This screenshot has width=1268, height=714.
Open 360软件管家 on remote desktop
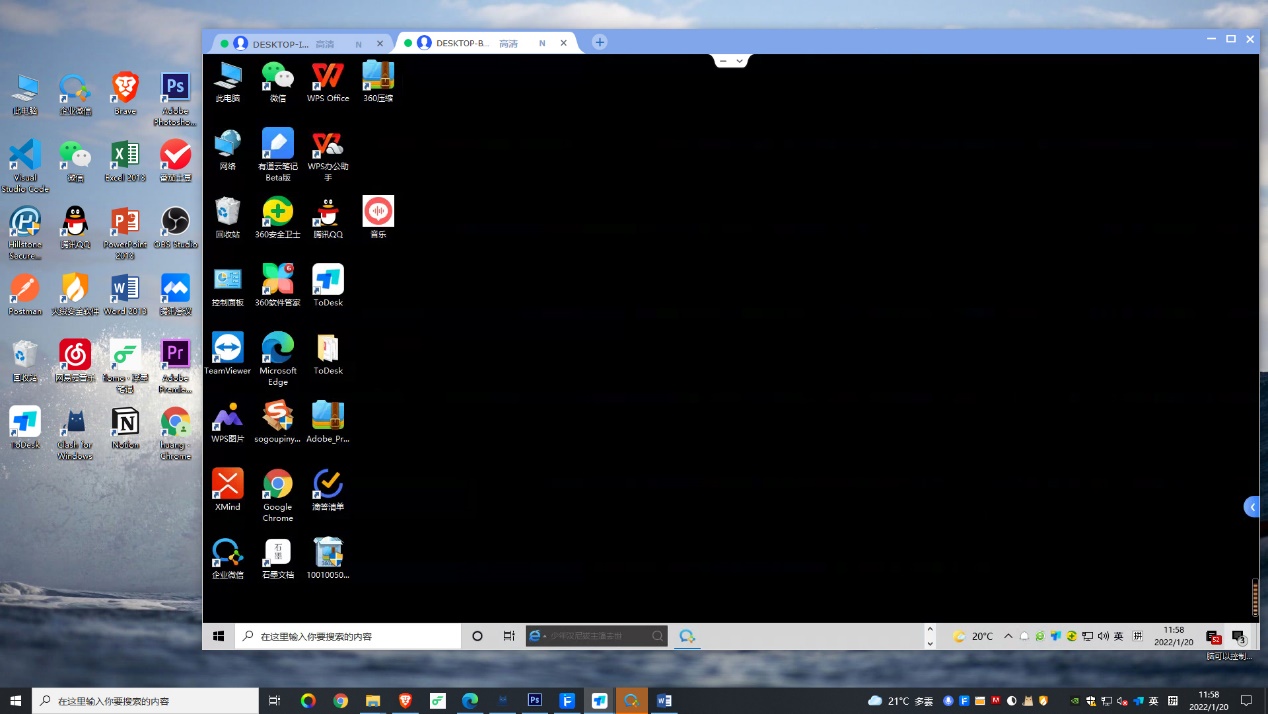278,286
